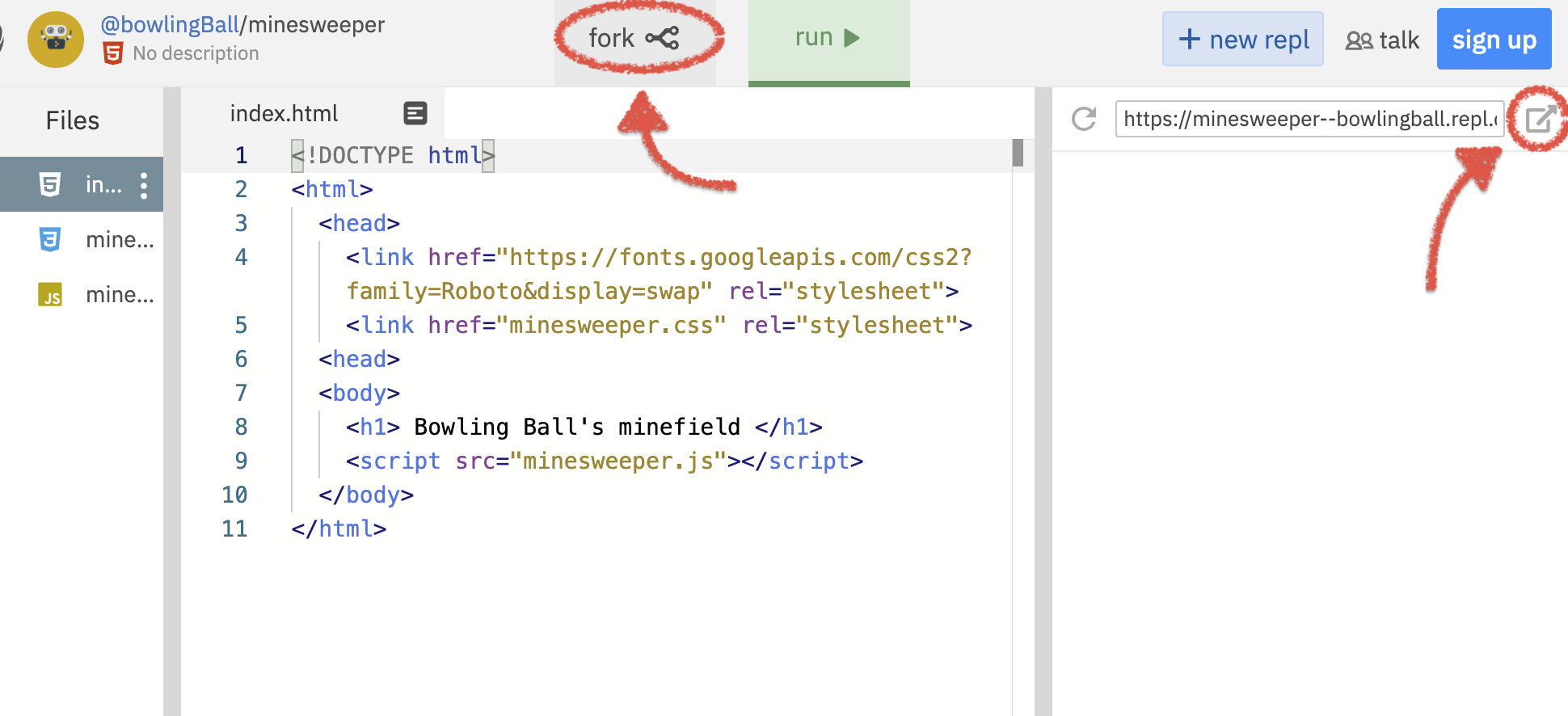The height and width of the screenshot is (716, 1568).
Task: Open the talk community link
Action: pos(1382,40)
